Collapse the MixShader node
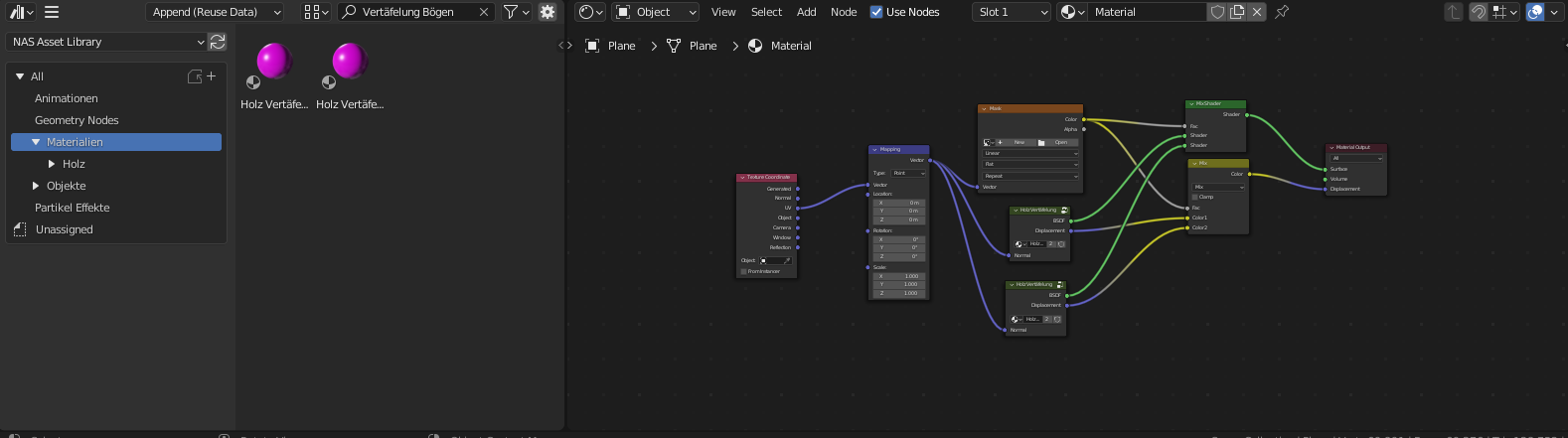This screenshot has width=1568, height=438. (1191, 103)
